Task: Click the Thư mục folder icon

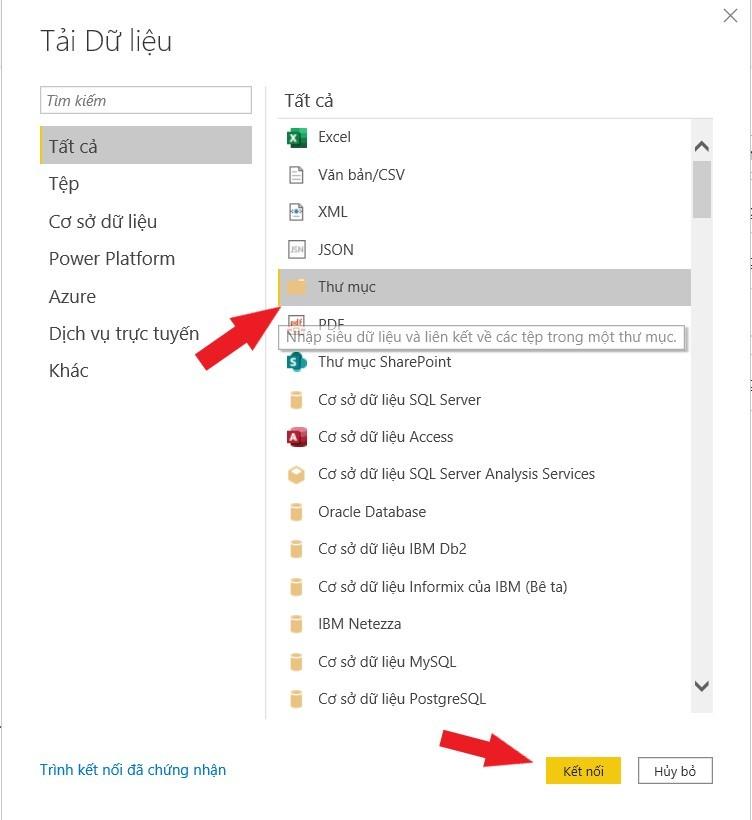Action: (296, 287)
